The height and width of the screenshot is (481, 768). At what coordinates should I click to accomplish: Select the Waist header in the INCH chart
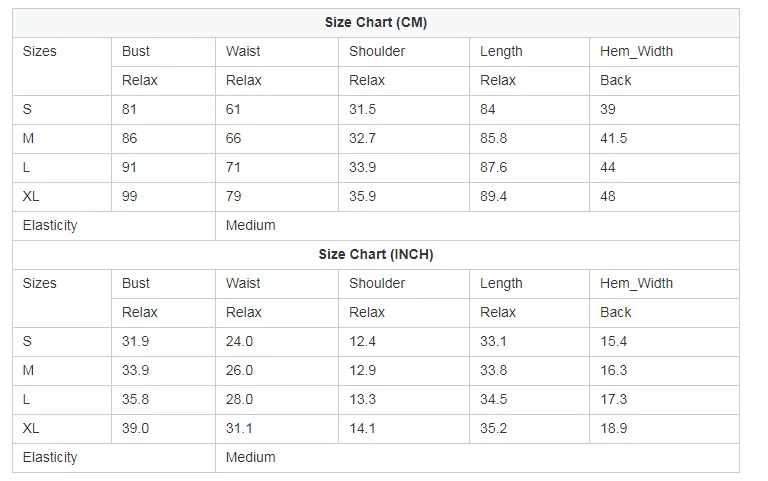click(243, 283)
